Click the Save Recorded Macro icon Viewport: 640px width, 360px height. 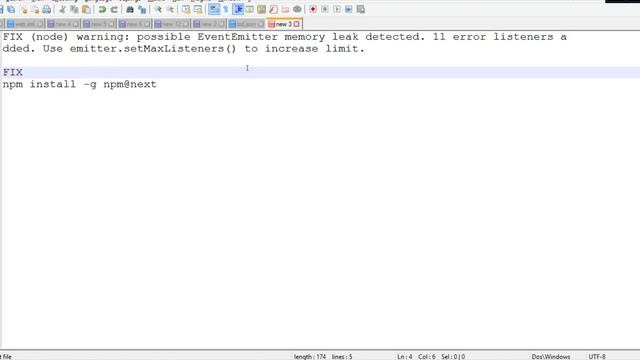point(361,9)
